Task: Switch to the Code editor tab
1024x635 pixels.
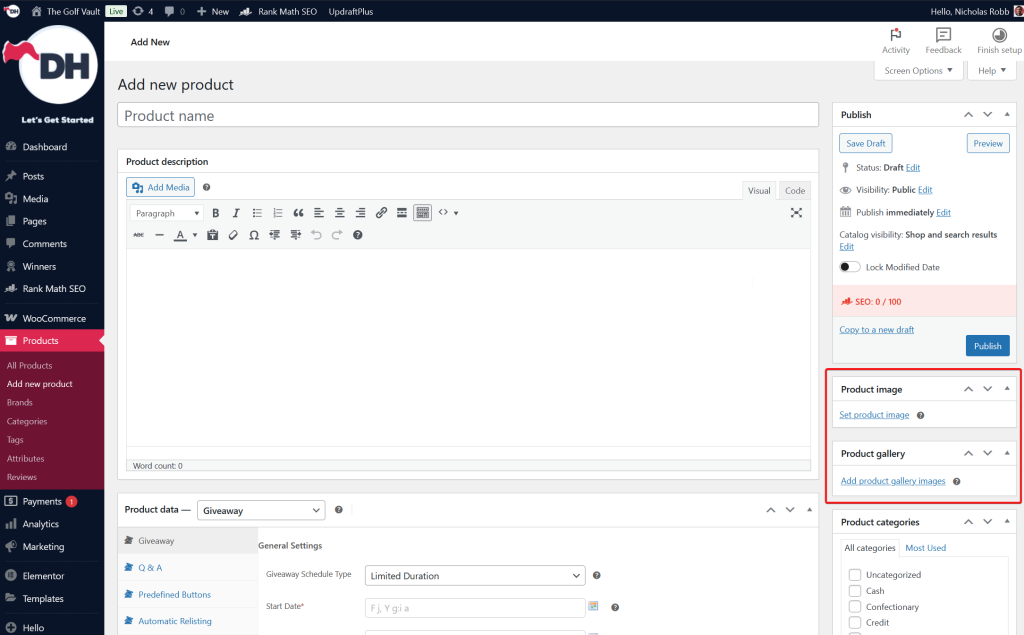Action: coord(794,191)
